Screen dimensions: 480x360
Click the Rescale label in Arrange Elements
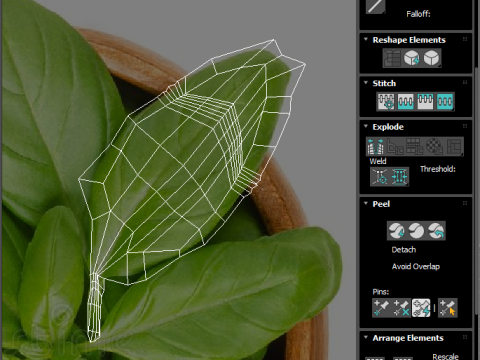(445, 357)
